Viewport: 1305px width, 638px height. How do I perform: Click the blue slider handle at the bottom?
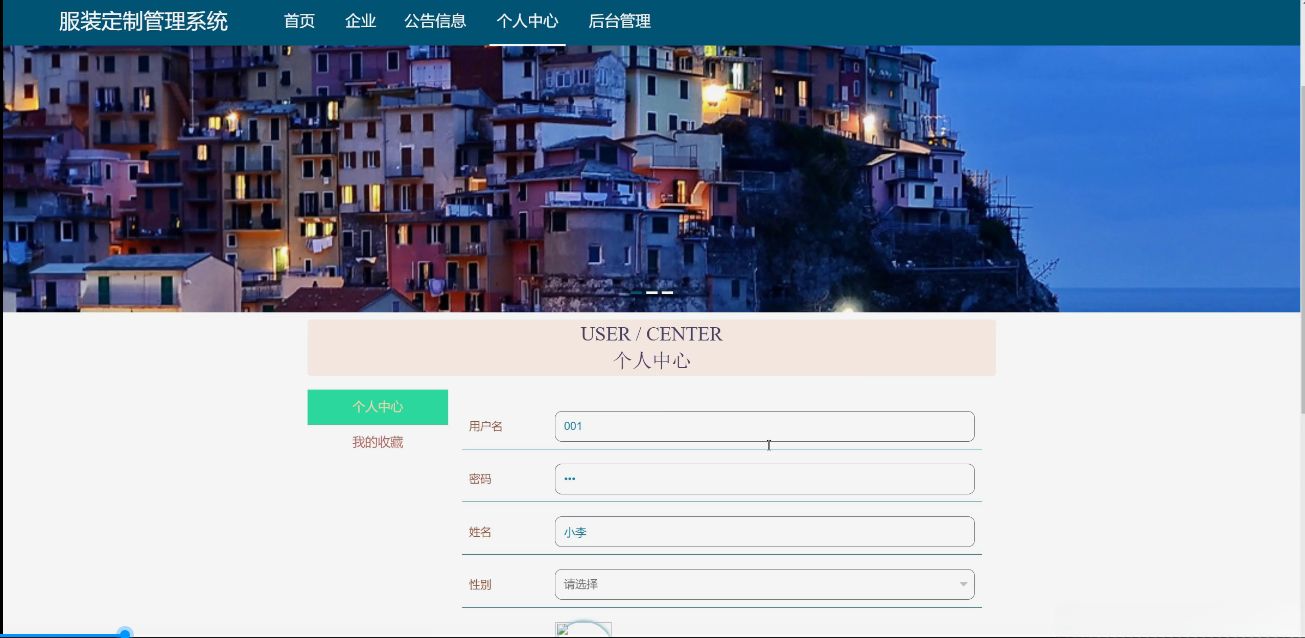[x=123, y=632]
